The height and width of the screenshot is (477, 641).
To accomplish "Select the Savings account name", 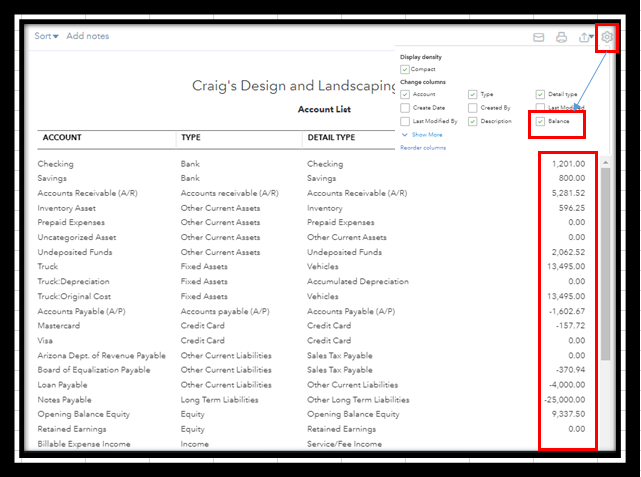I will [x=52, y=178].
